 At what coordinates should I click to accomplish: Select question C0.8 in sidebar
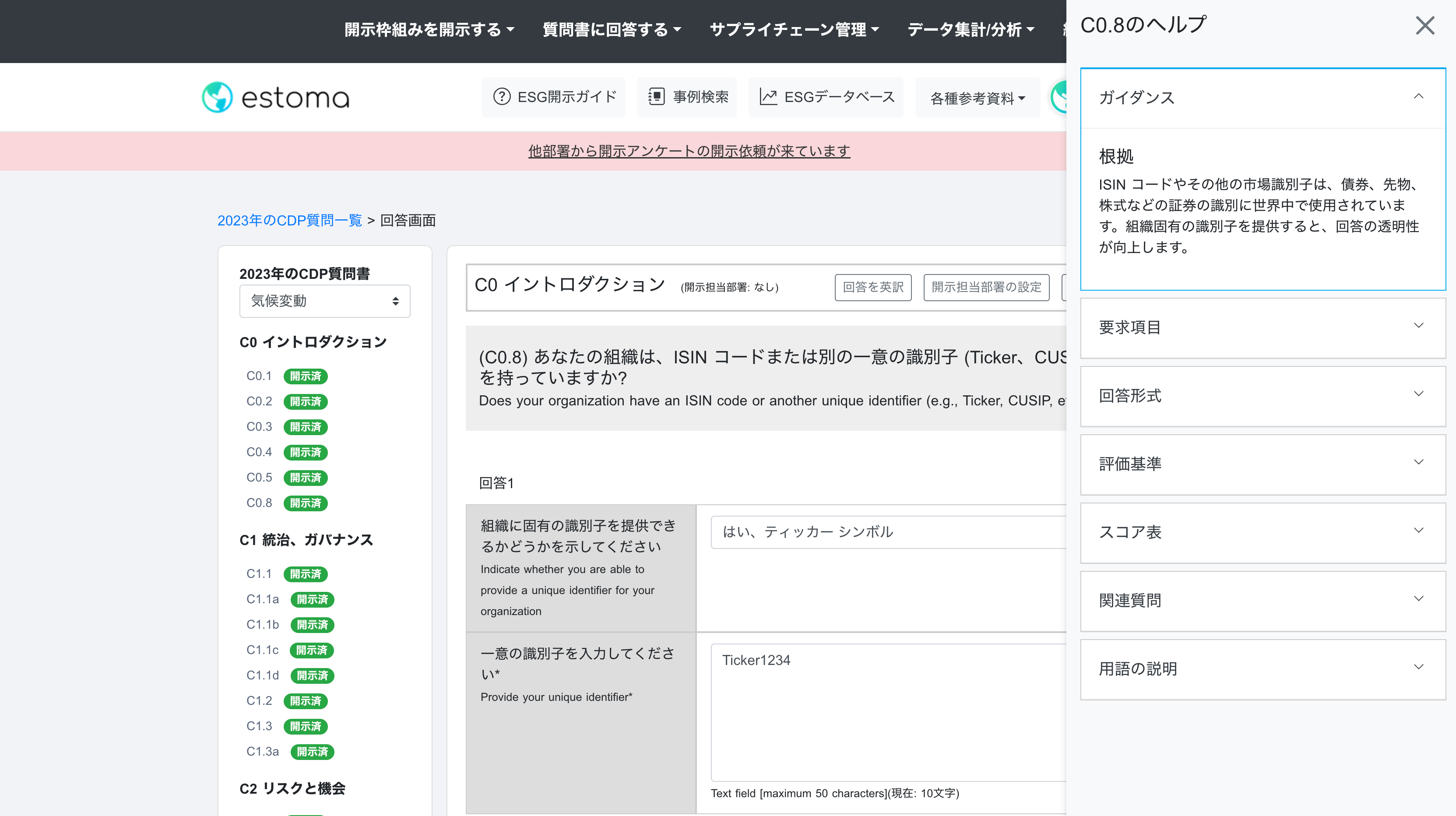coord(260,503)
